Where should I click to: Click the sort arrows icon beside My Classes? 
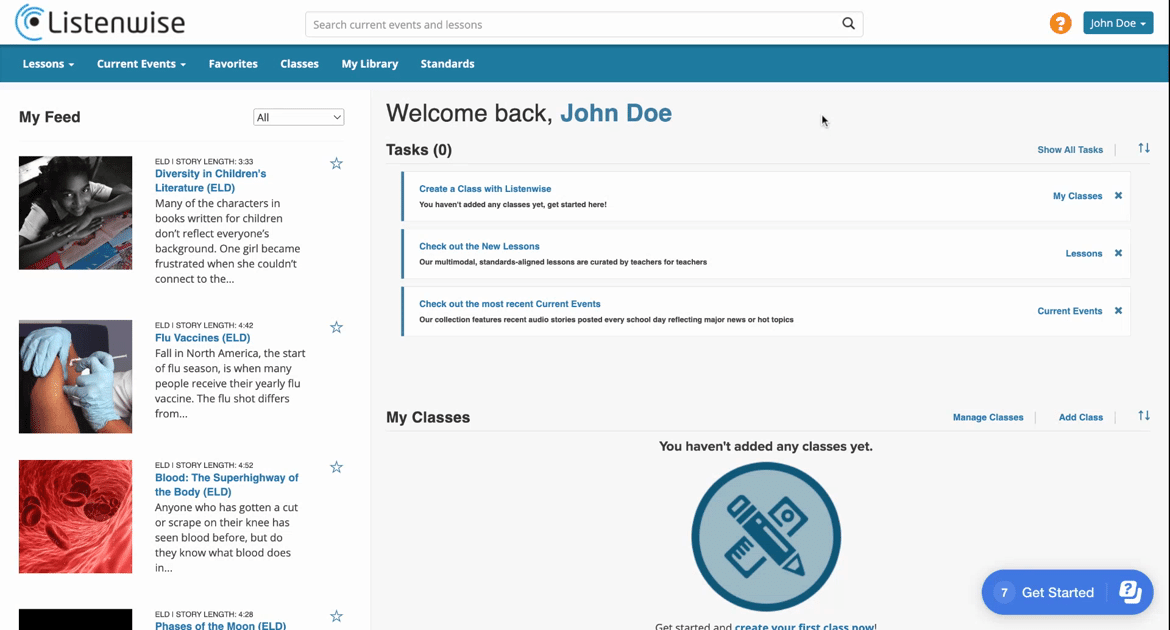click(x=1144, y=416)
